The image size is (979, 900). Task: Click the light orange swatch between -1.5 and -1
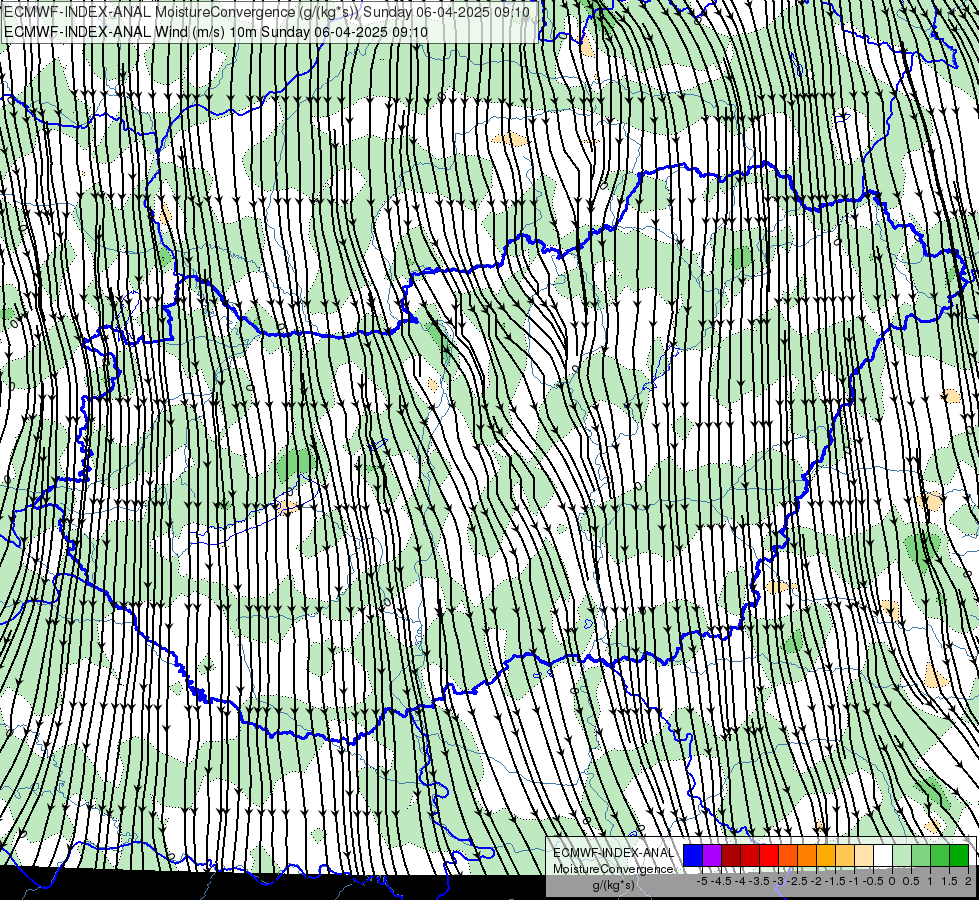845,855
